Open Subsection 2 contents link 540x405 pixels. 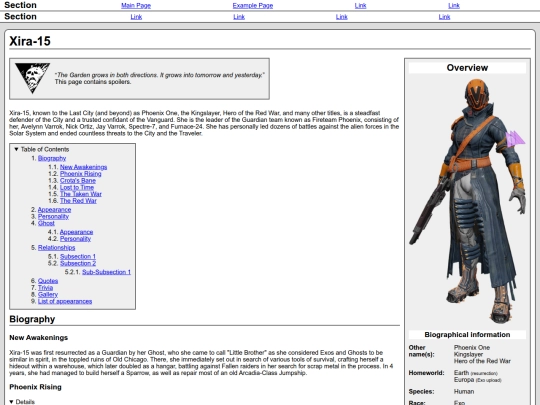click(x=78, y=263)
